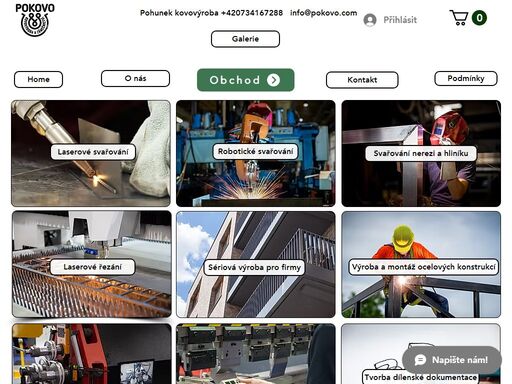Click the POKOVO logo
This screenshot has height=384, width=512.
coord(35,19)
